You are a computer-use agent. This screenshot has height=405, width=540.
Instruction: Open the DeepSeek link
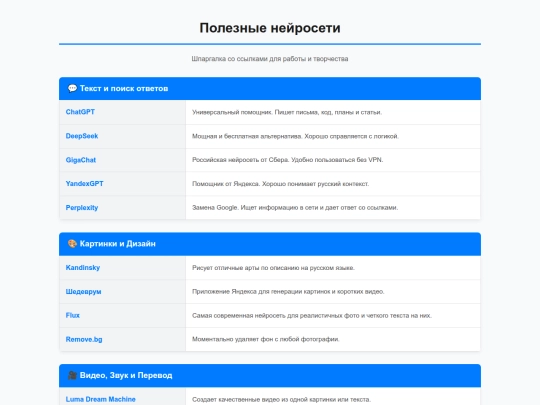click(x=82, y=136)
